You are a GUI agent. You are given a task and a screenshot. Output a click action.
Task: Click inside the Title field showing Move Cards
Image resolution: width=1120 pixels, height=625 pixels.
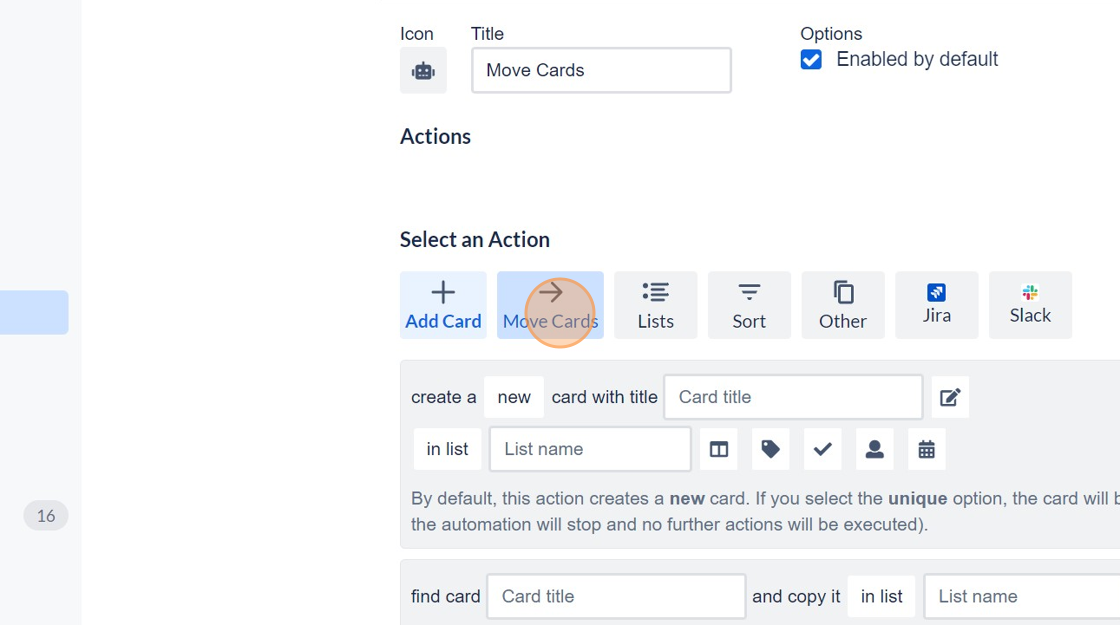coord(601,70)
